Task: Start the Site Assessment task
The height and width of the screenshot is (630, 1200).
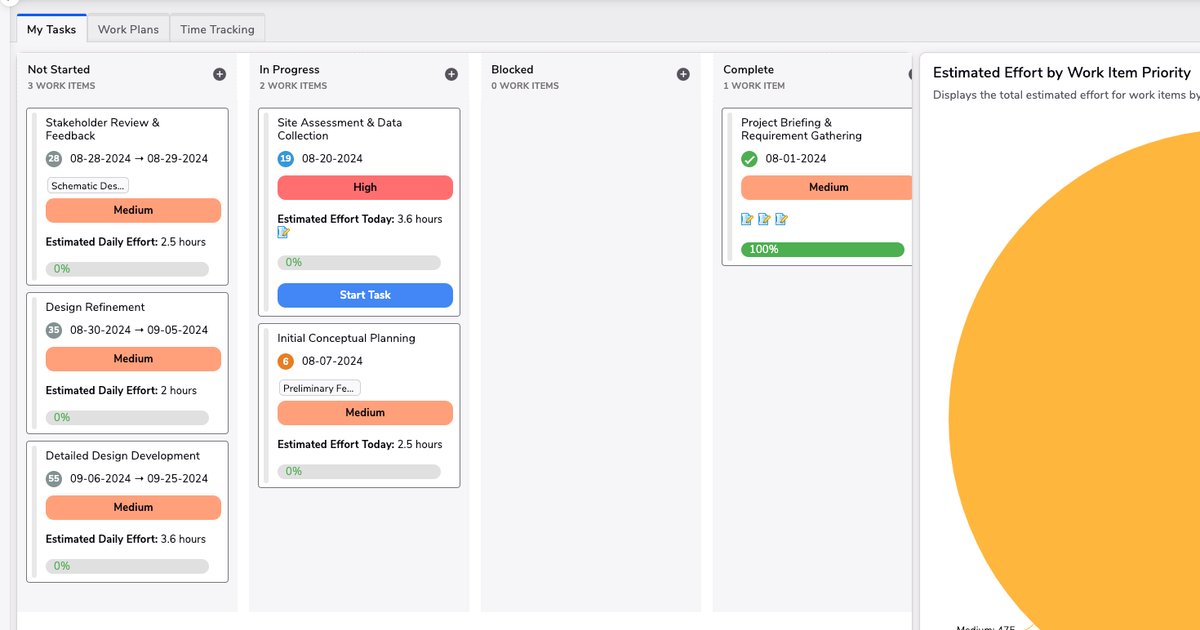Action: (x=365, y=295)
